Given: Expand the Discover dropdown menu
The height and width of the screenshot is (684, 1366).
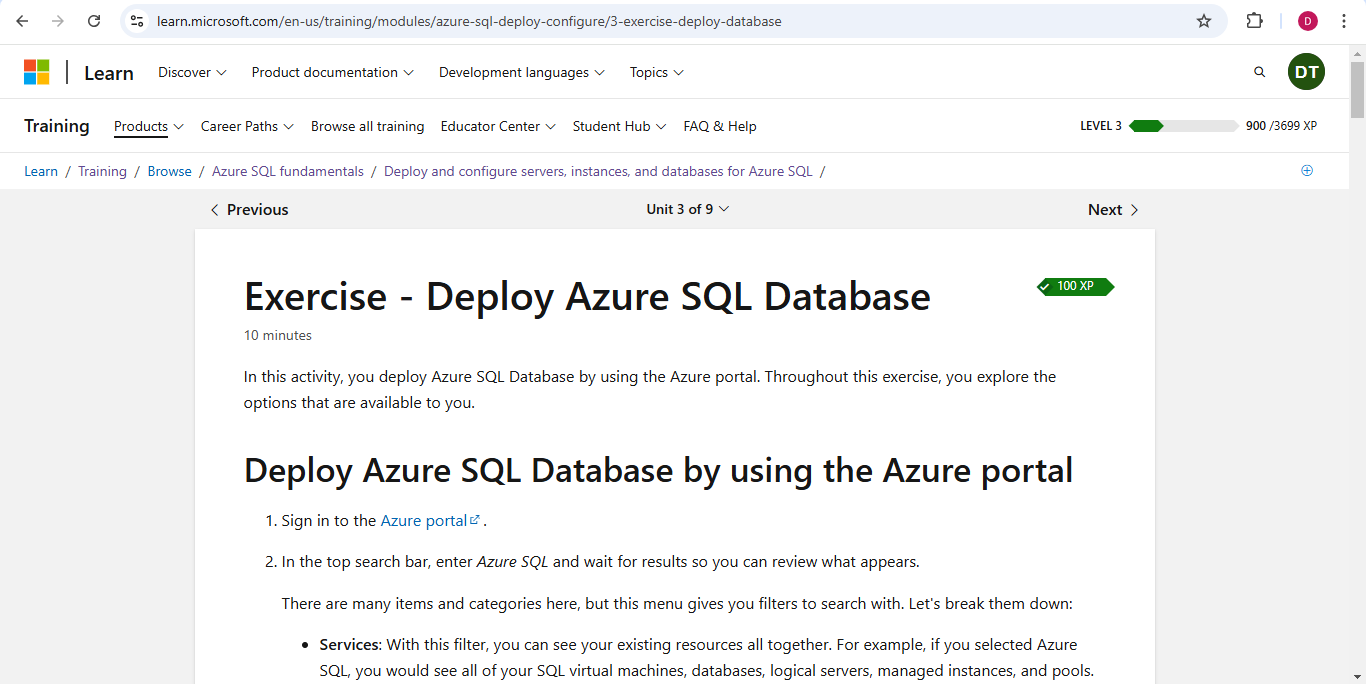Looking at the screenshot, I should 192,72.
